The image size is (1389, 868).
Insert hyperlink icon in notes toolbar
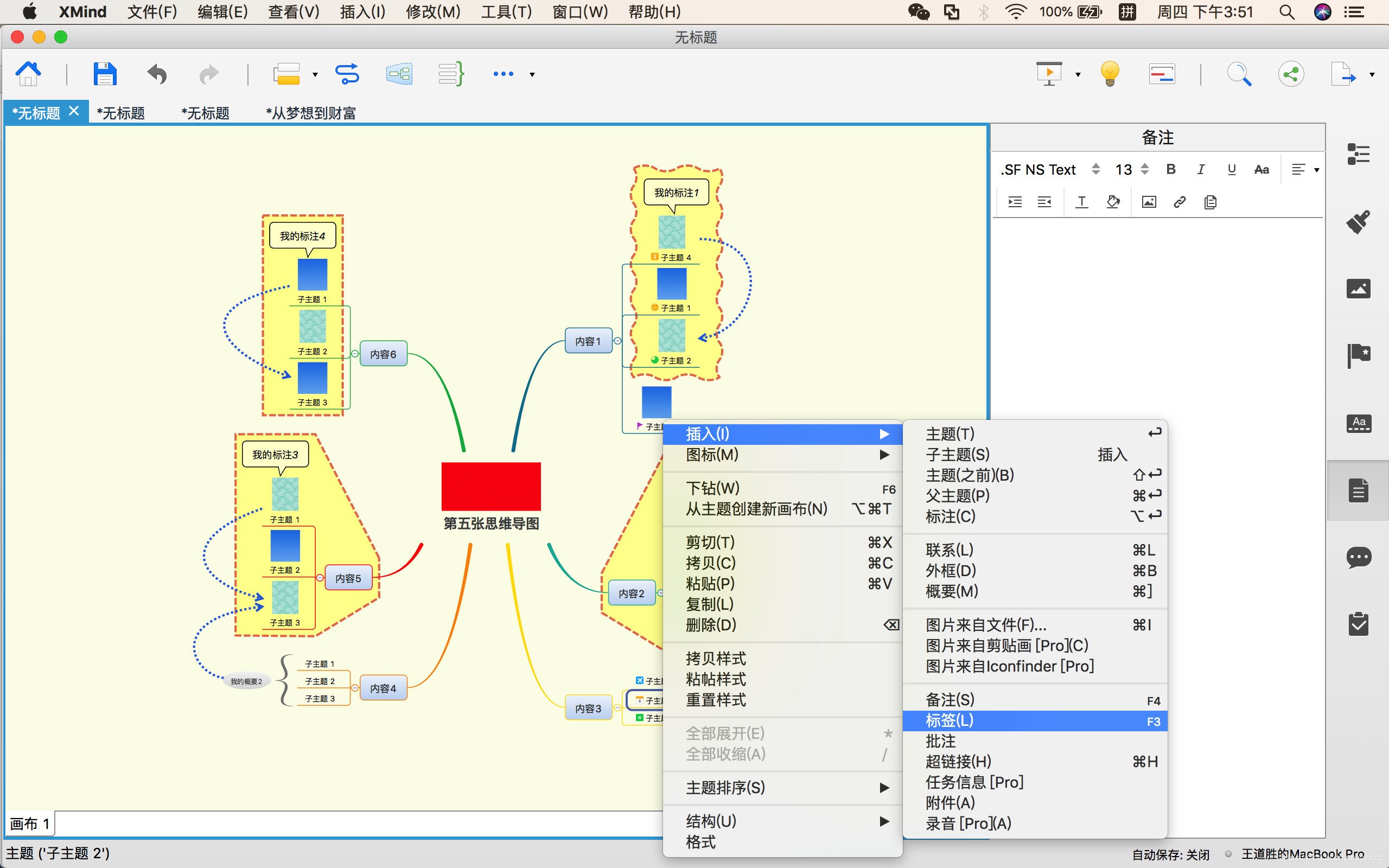[1180, 202]
